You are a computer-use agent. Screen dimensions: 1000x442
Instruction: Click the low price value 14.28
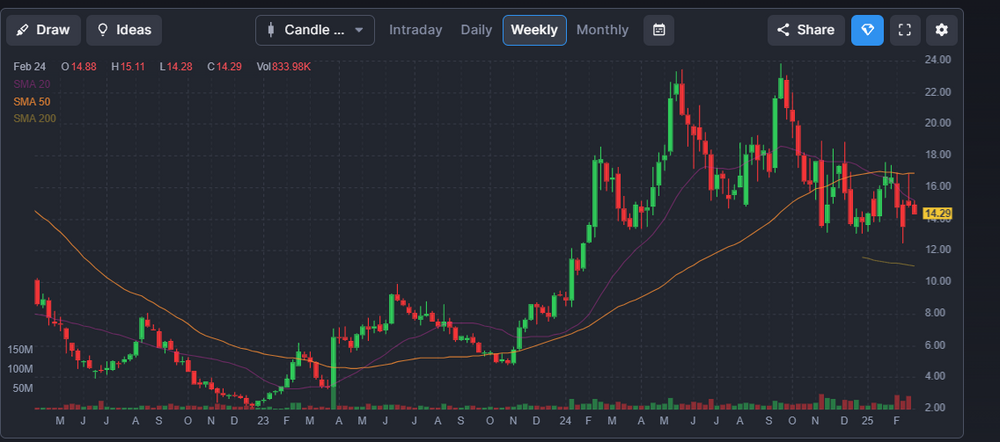click(x=180, y=66)
